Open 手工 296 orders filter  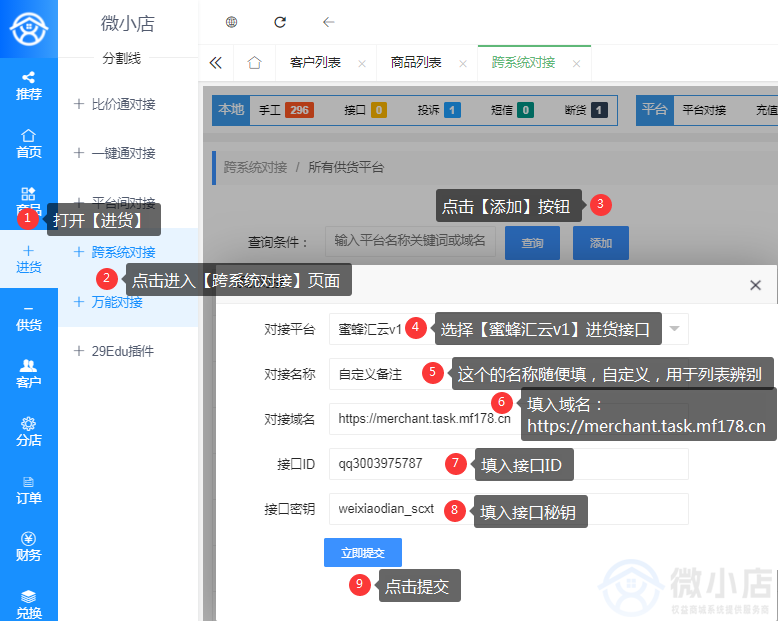[286, 110]
